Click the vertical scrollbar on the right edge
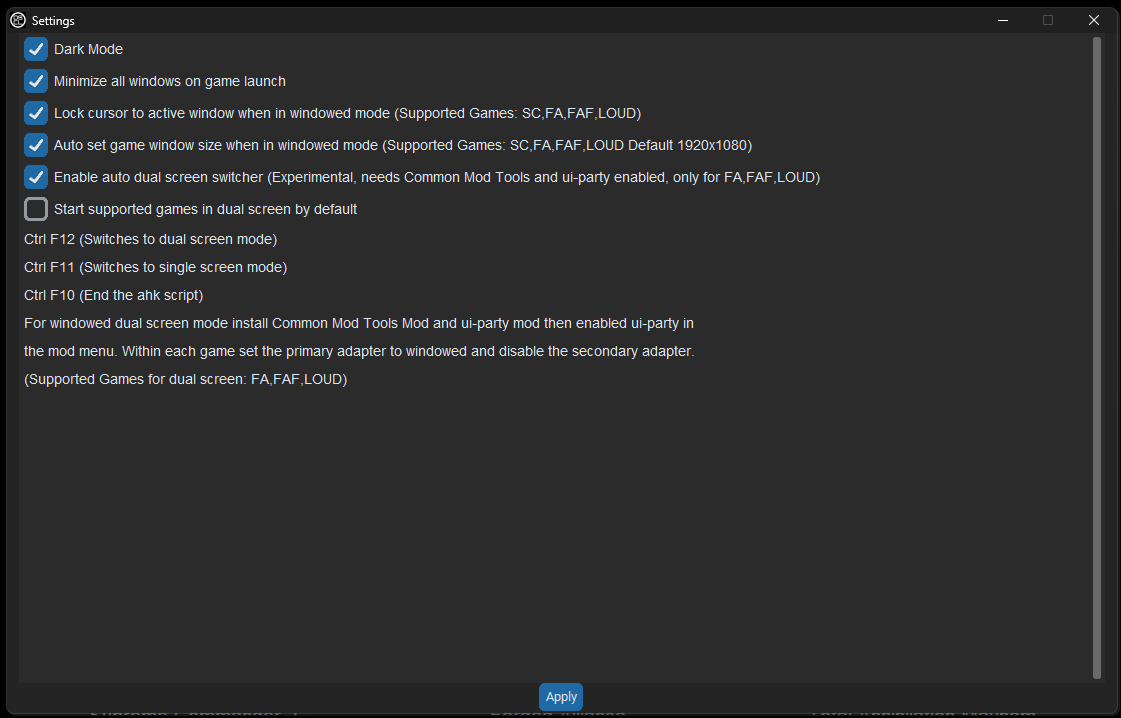 coord(1097,358)
